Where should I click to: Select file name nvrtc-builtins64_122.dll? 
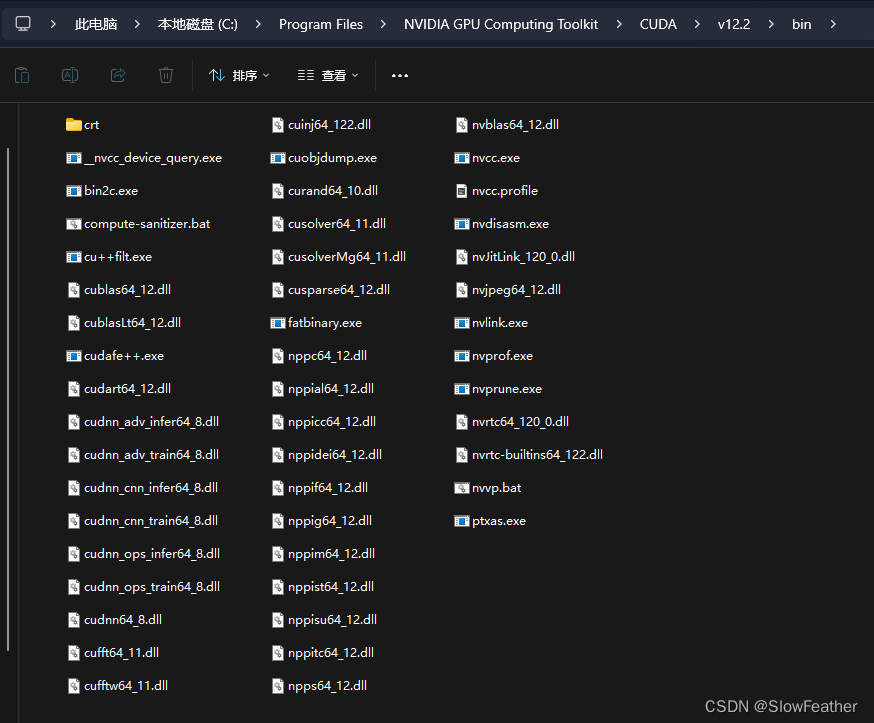pos(537,455)
